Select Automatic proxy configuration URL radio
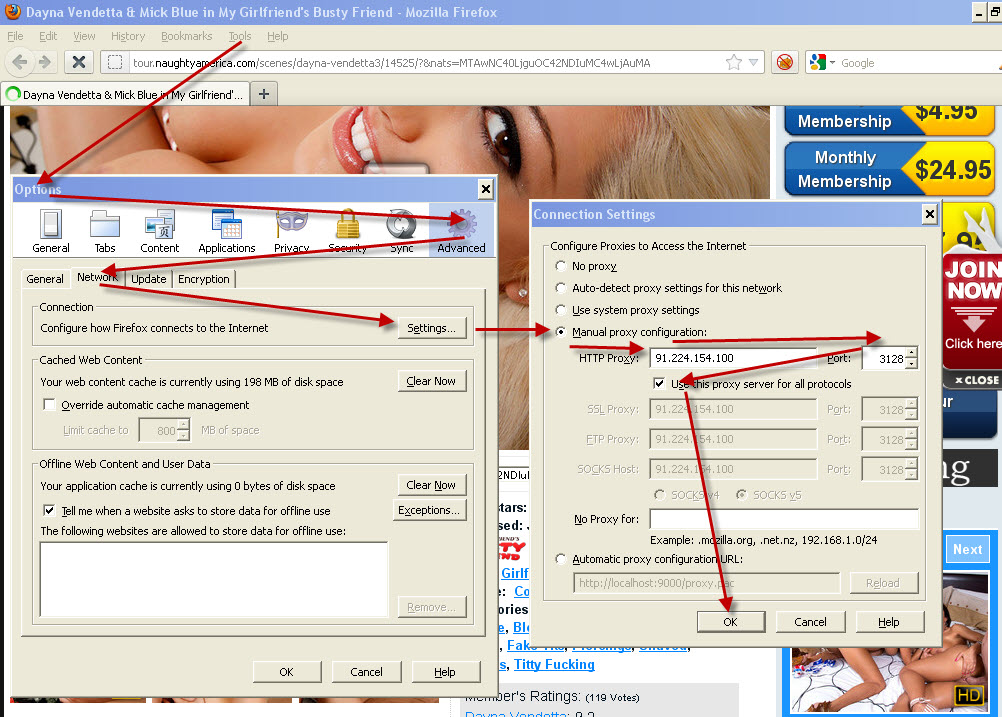This screenshot has height=717, width=1002. coord(561,559)
